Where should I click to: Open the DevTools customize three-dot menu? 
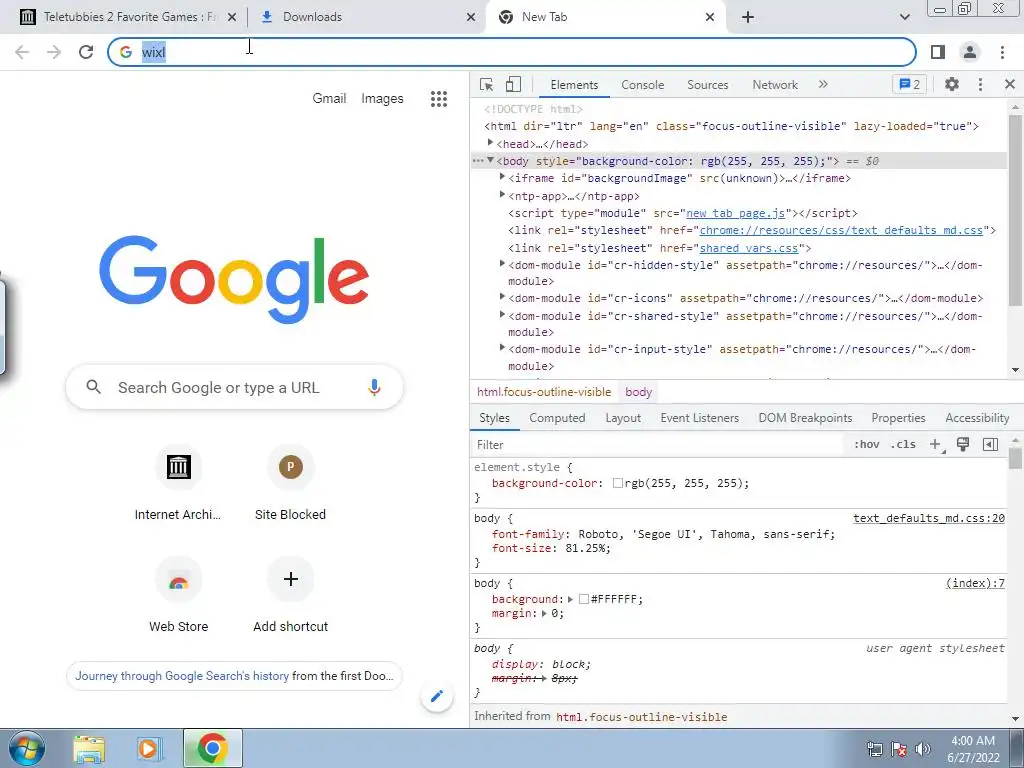click(x=980, y=84)
